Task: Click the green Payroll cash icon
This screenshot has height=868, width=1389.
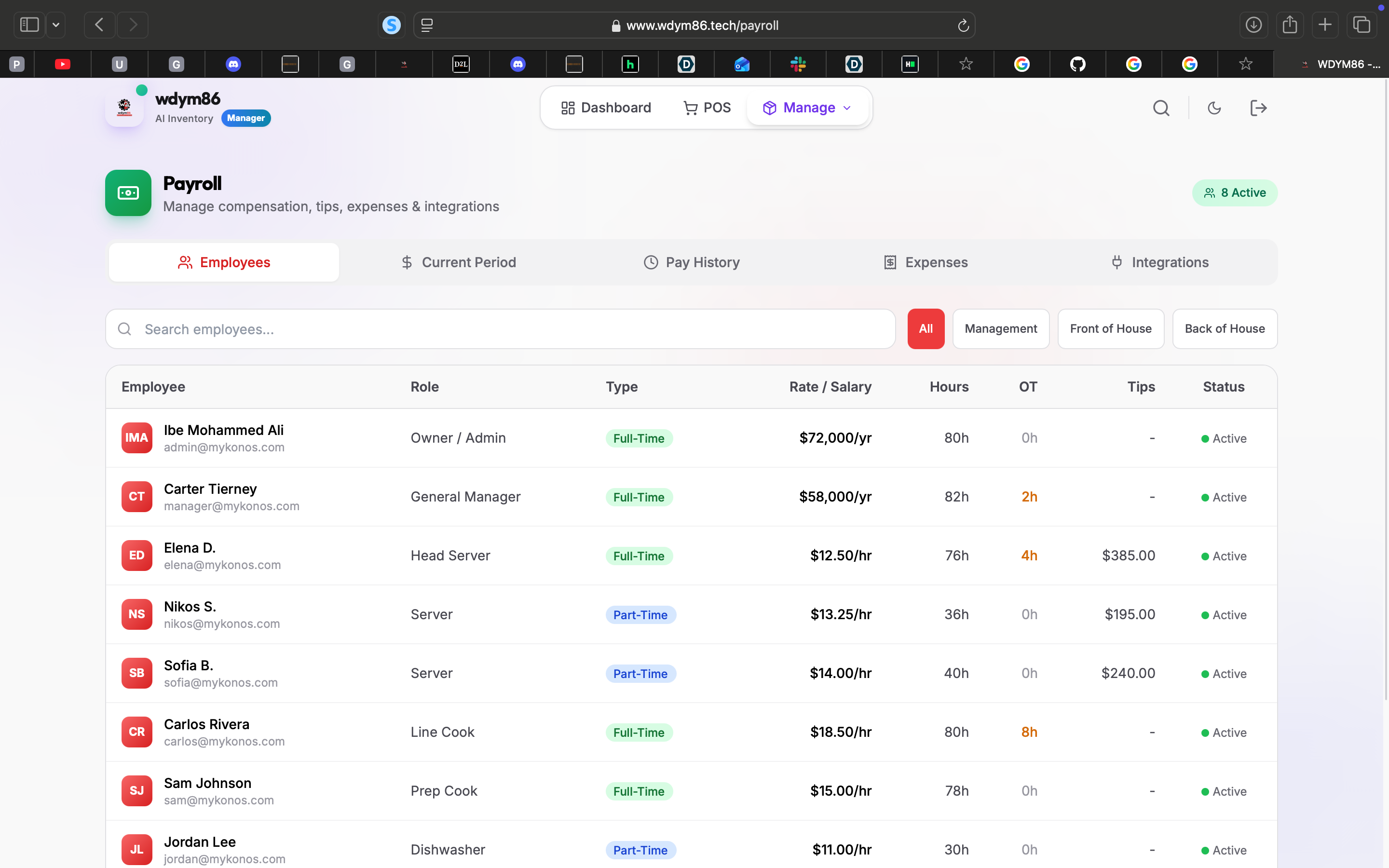Action: [x=128, y=193]
